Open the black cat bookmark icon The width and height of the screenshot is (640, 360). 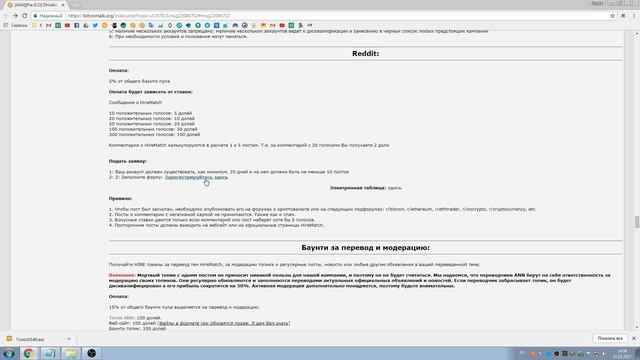point(114,25)
